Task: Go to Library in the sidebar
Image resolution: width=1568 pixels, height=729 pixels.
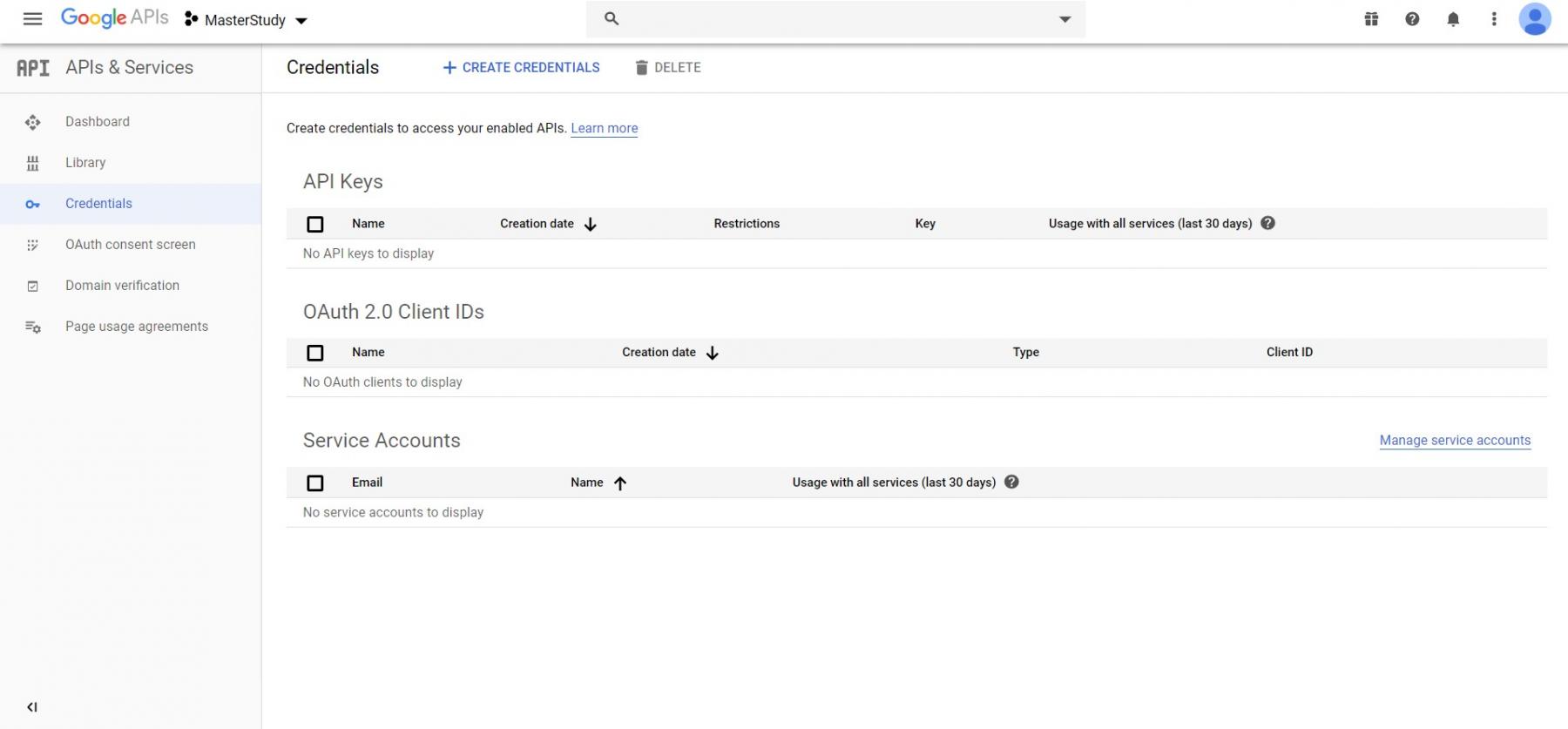Action: point(85,163)
